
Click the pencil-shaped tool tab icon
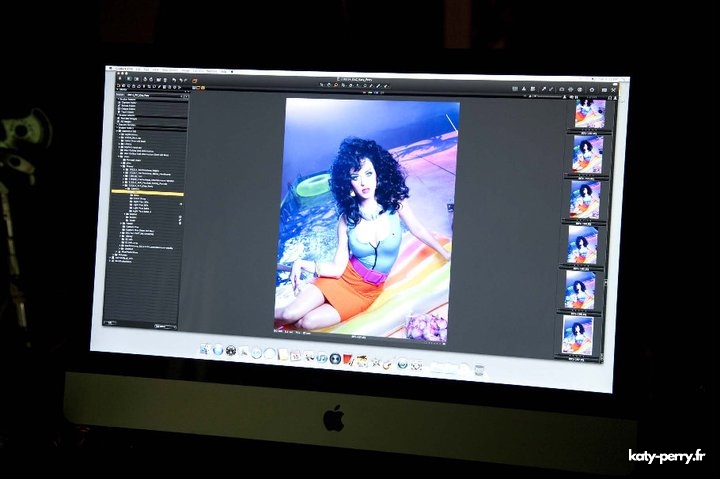point(159,86)
